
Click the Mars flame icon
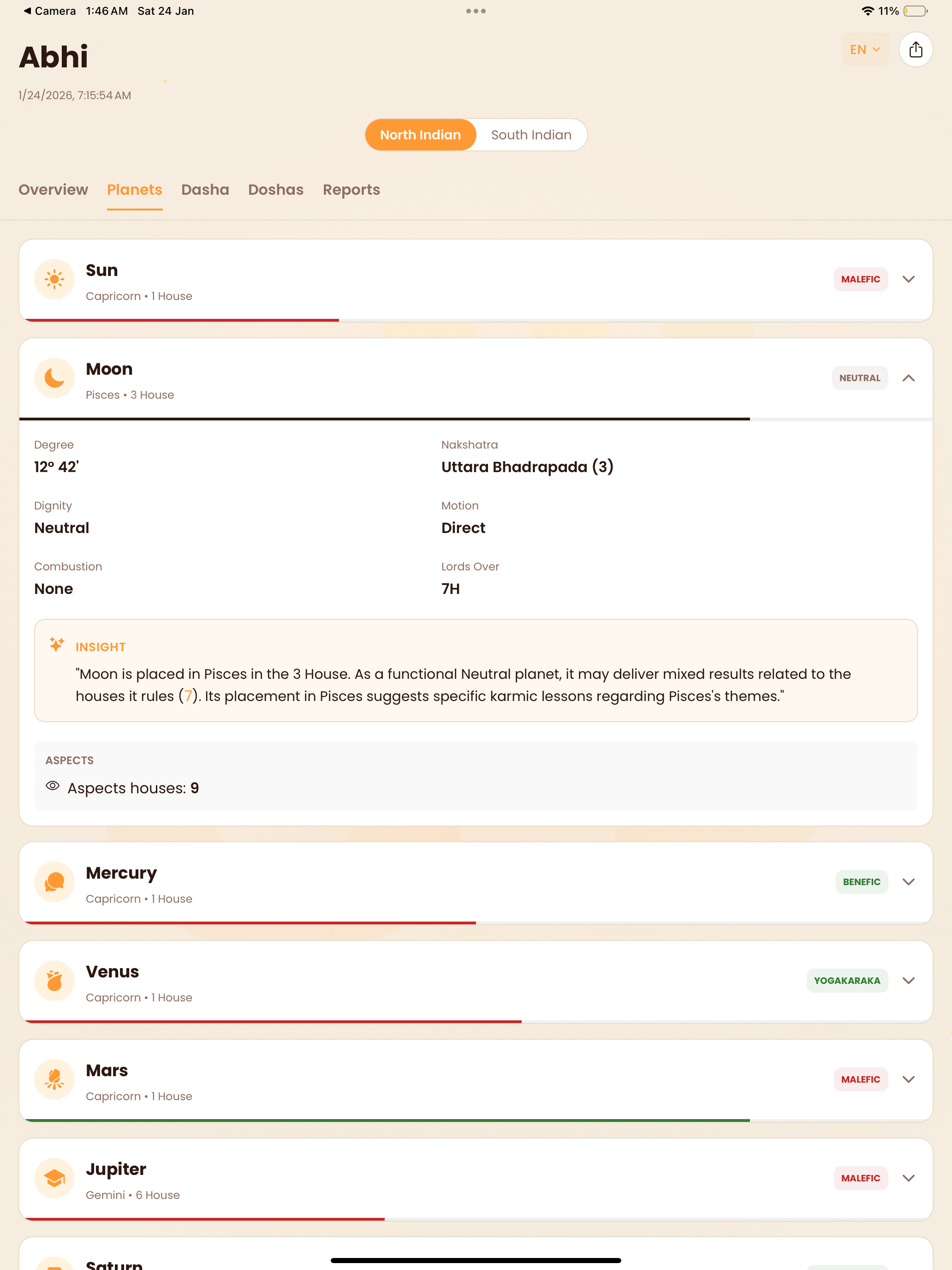[x=54, y=1079]
